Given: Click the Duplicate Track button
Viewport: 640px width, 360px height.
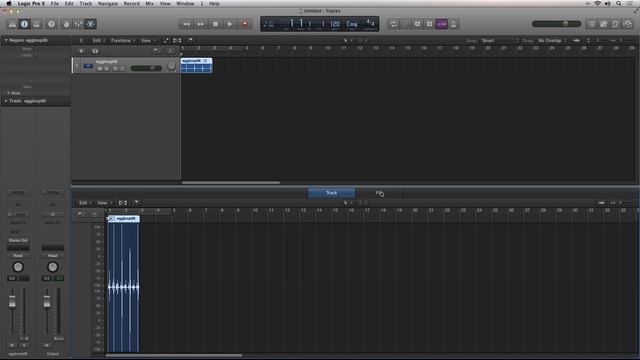Looking at the screenshot, I should 95,51.
